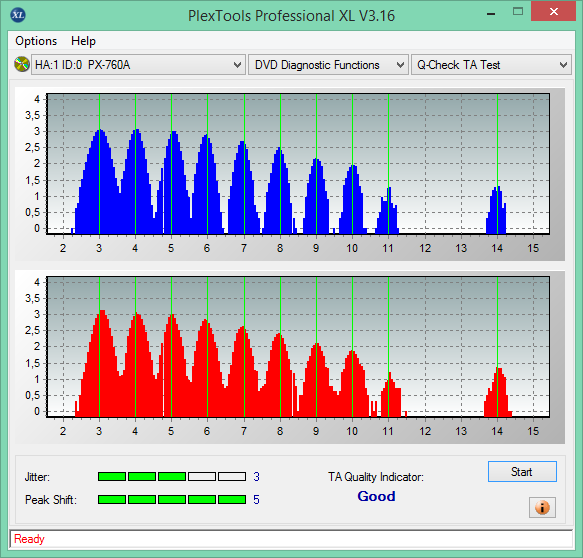Image resolution: width=583 pixels, height=558 pixels.
Task: Click the Peak Shift level bar
Action: click(x=172, y=499)
